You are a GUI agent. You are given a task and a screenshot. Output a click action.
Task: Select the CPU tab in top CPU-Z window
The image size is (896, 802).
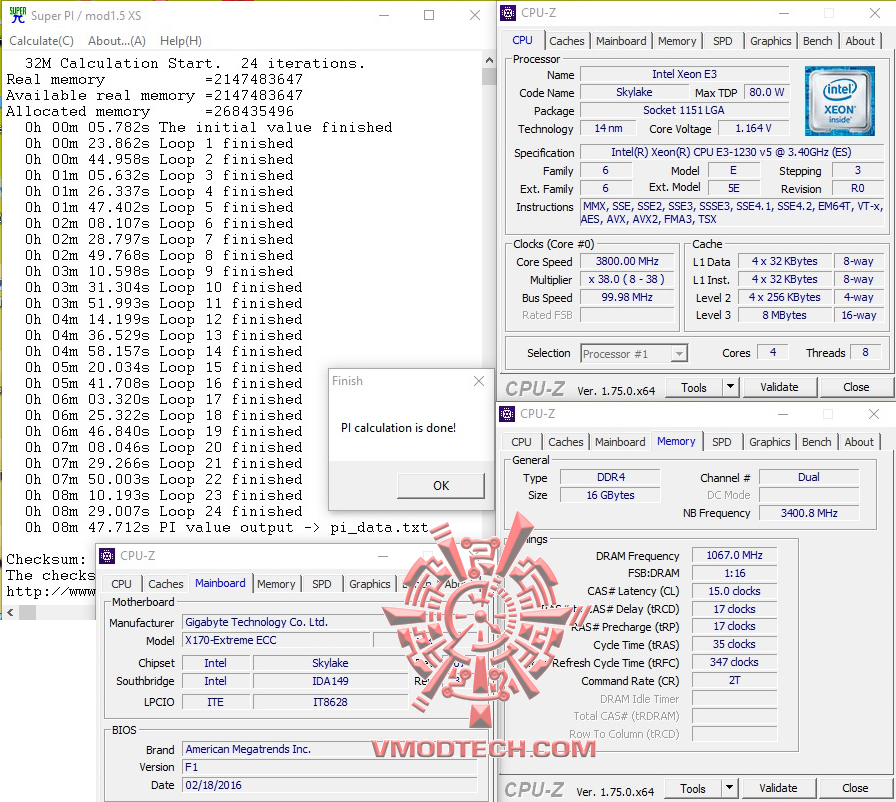[522, 40]
